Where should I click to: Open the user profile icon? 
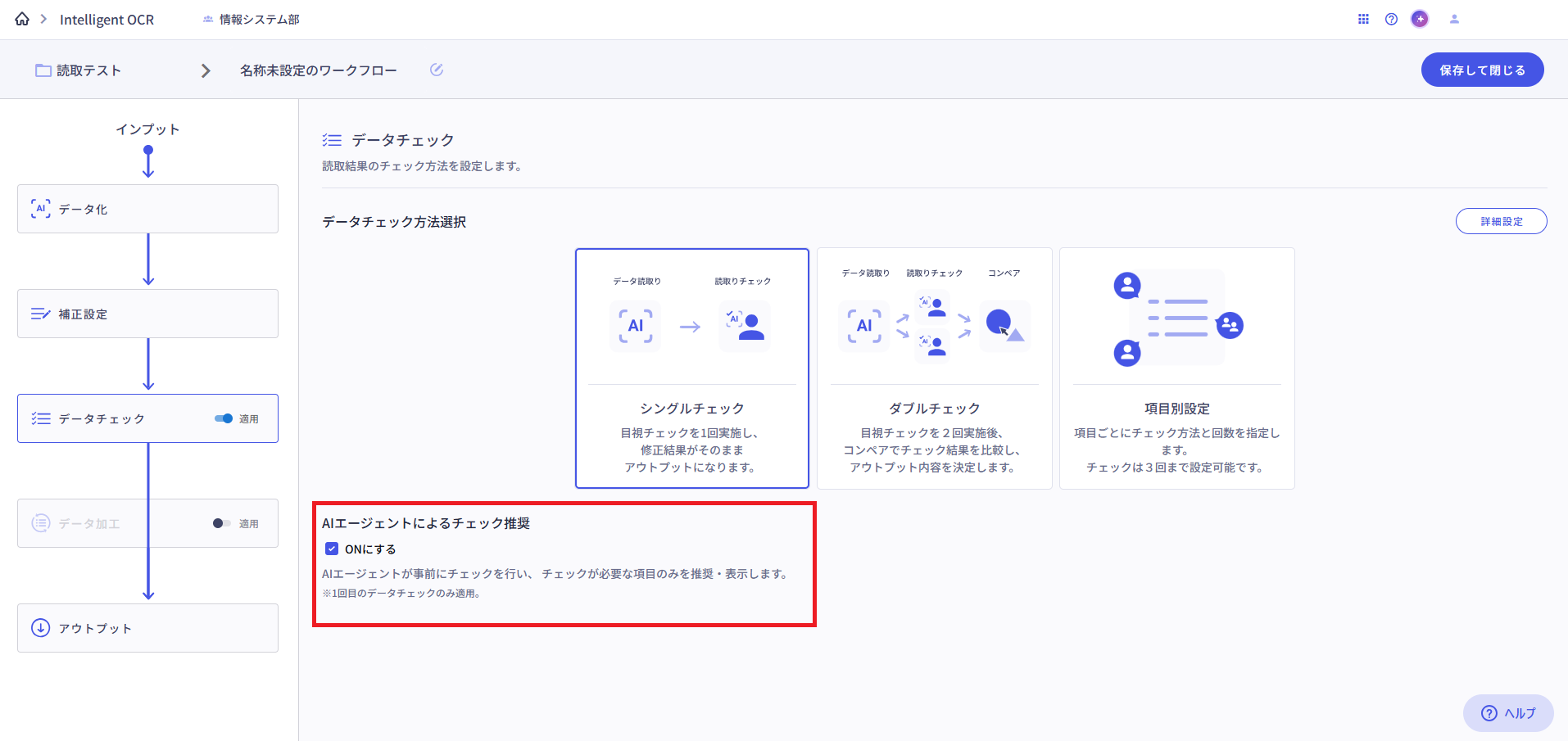tap(1454, 19)
